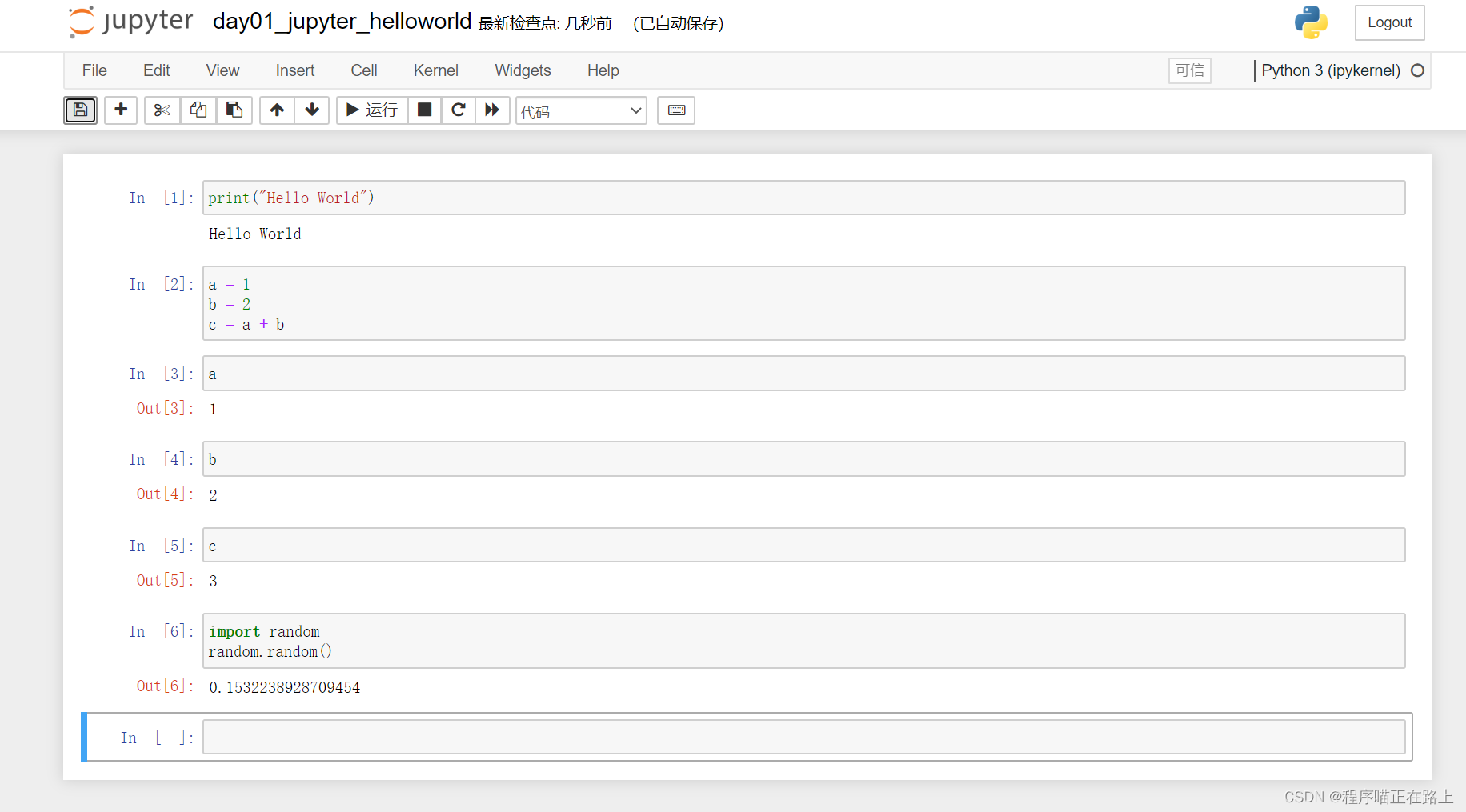The width and height of the screenshot is (1466, 812).
Task: Open the Help menu
Action: [603, 70]
